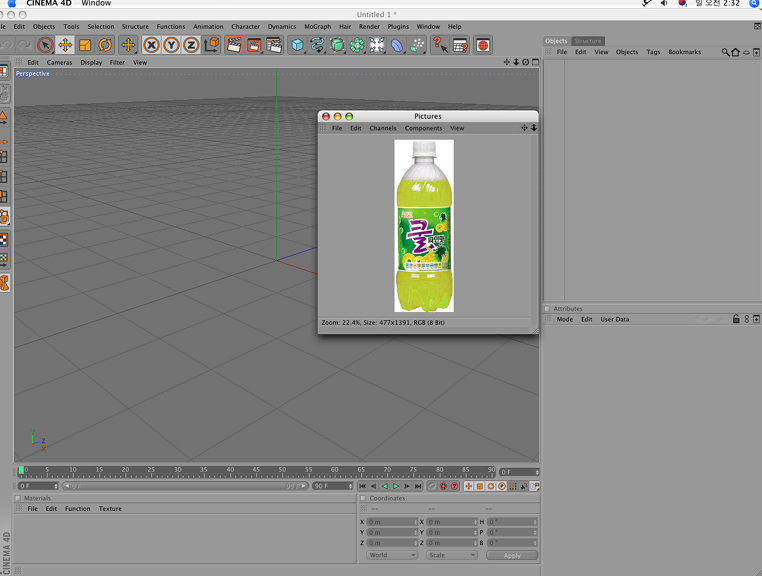Render the active view
The width and height of the screenshot is (762, 576).
click(234, 45)
